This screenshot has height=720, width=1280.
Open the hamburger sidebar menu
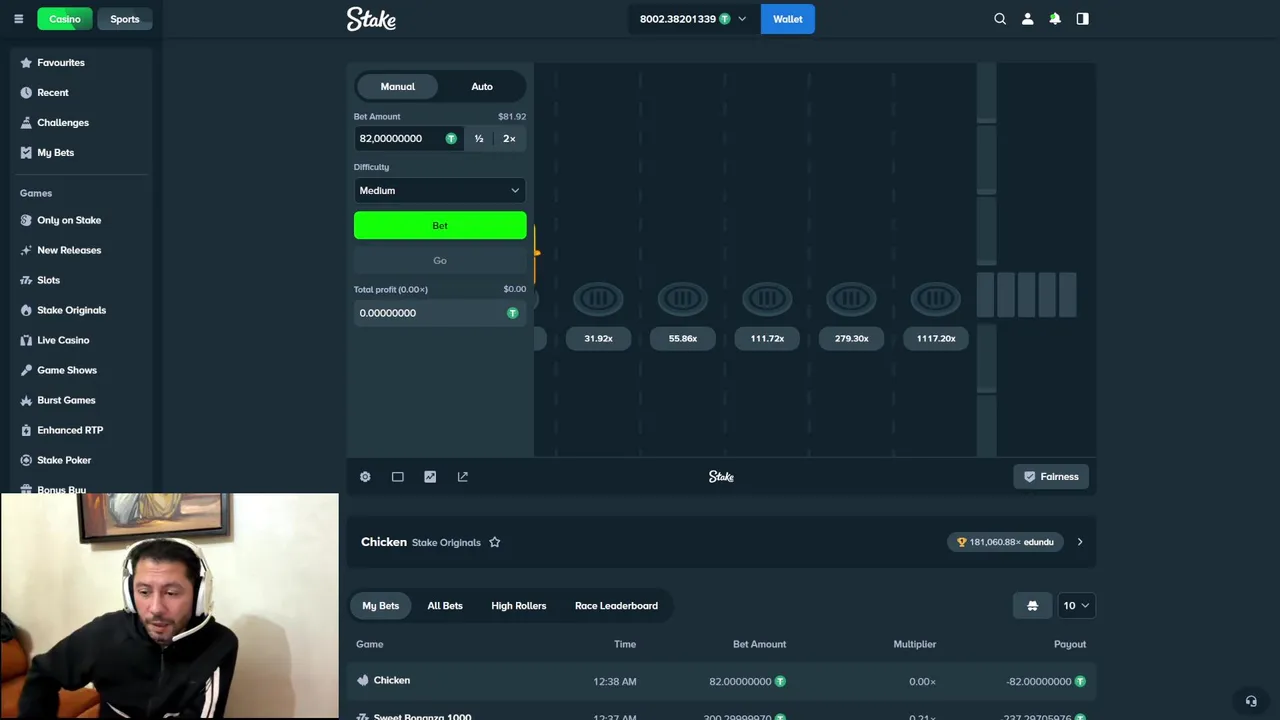tap(18, 19)
